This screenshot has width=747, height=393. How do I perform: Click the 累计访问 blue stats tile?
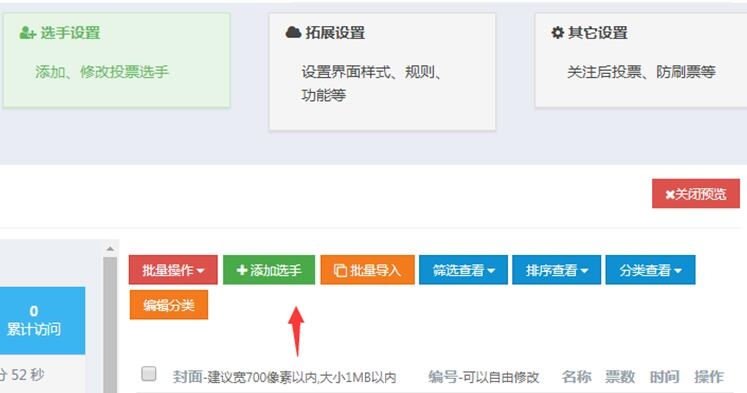pyautogui.click(x=42, y=320)
